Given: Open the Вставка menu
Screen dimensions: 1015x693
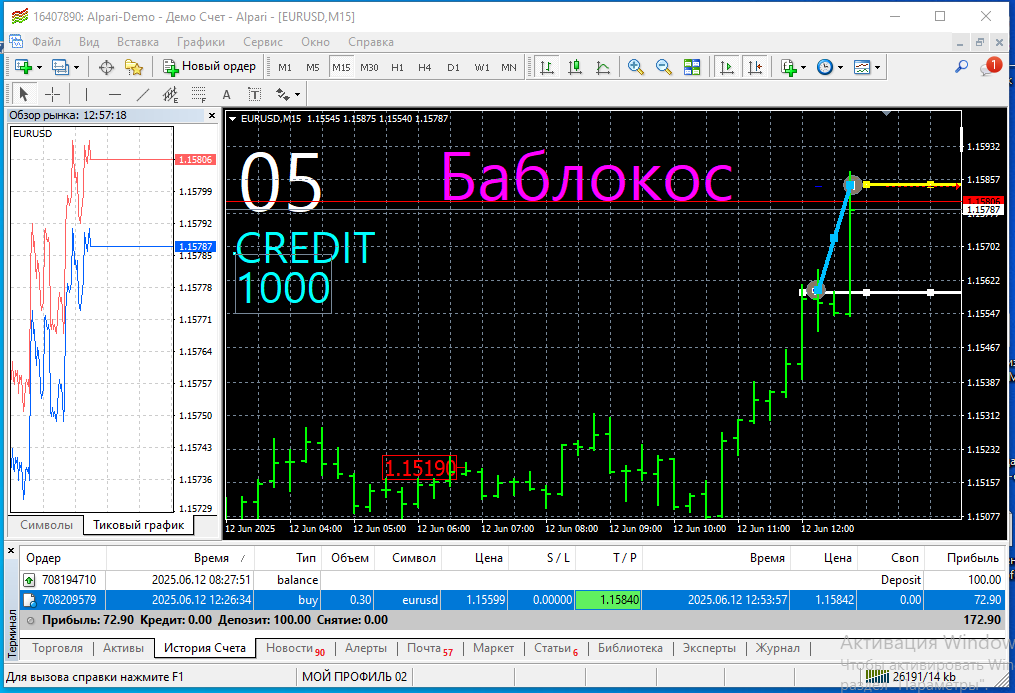Looking at the screenshot, I should click(138, 42).
